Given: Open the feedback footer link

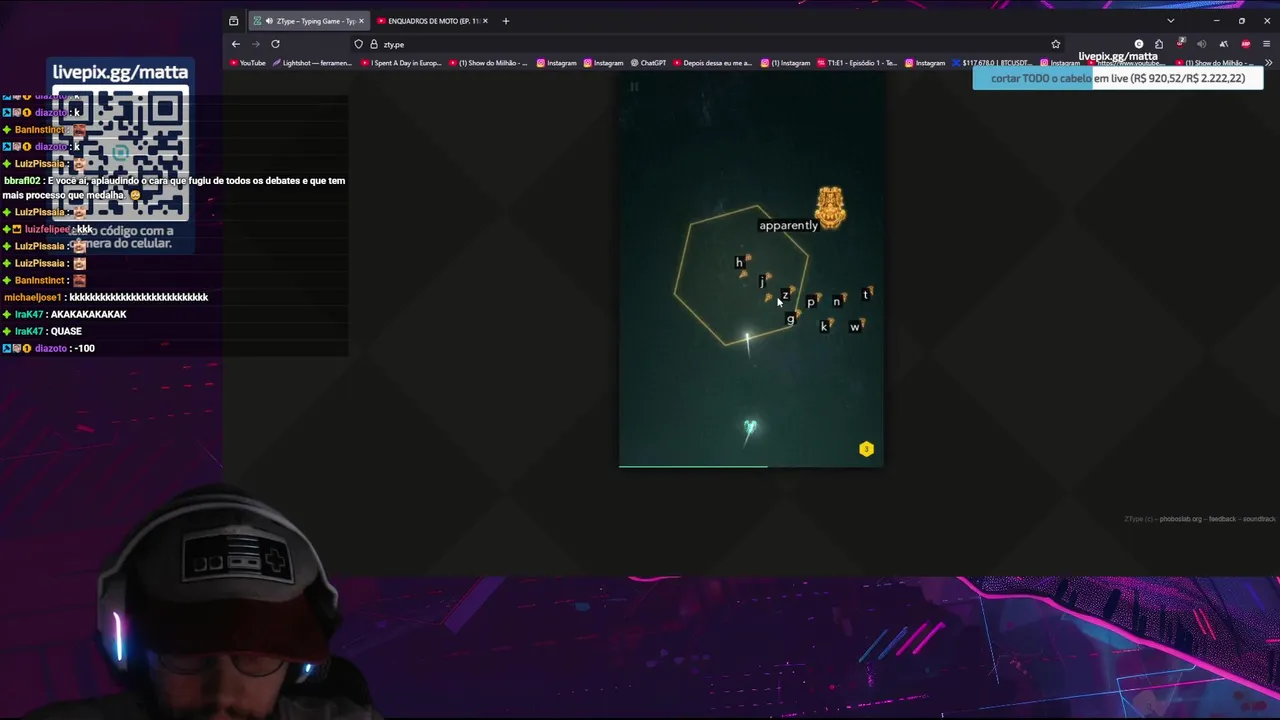Looking at the screenshot, I should [1223, 519].
